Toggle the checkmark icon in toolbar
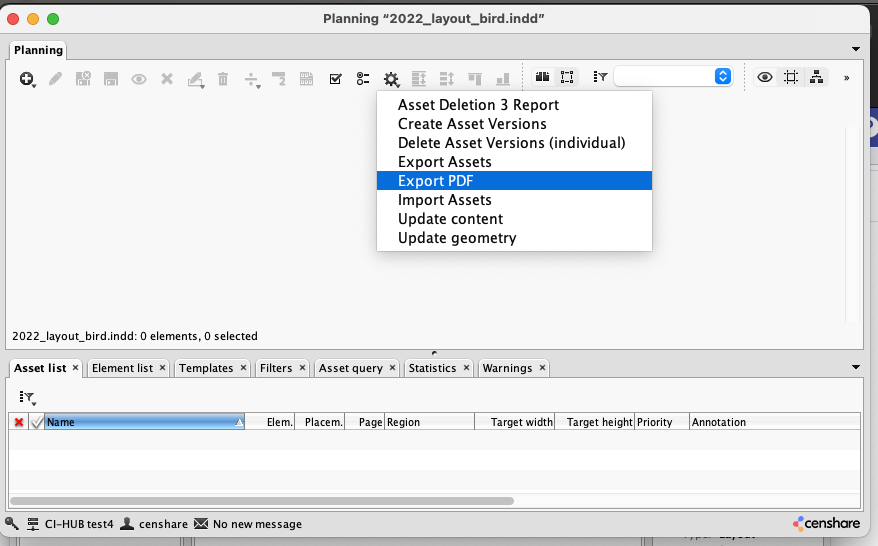This screenshot has height=546, width=878. [336, 78]
